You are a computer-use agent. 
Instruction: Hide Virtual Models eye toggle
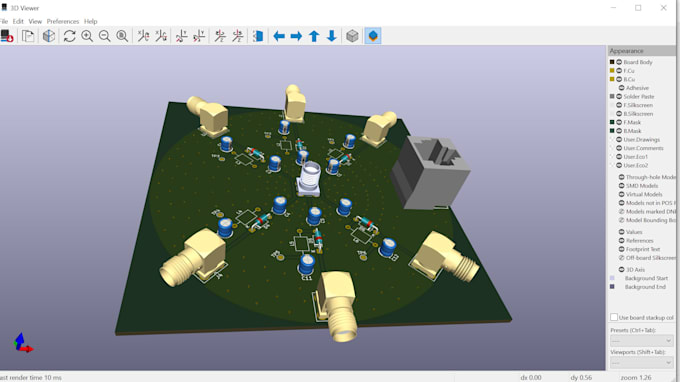[621, 194]
